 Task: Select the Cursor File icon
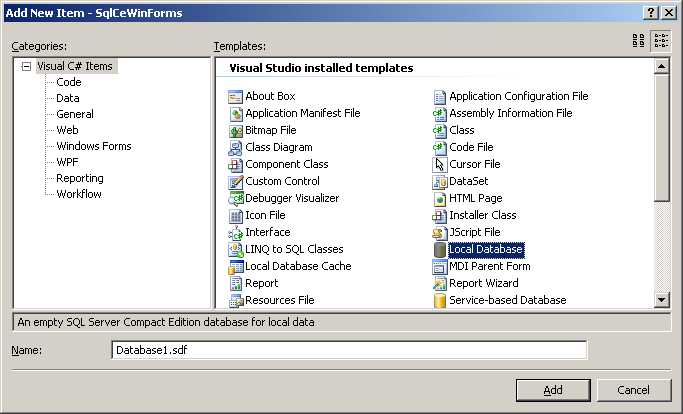440,164
